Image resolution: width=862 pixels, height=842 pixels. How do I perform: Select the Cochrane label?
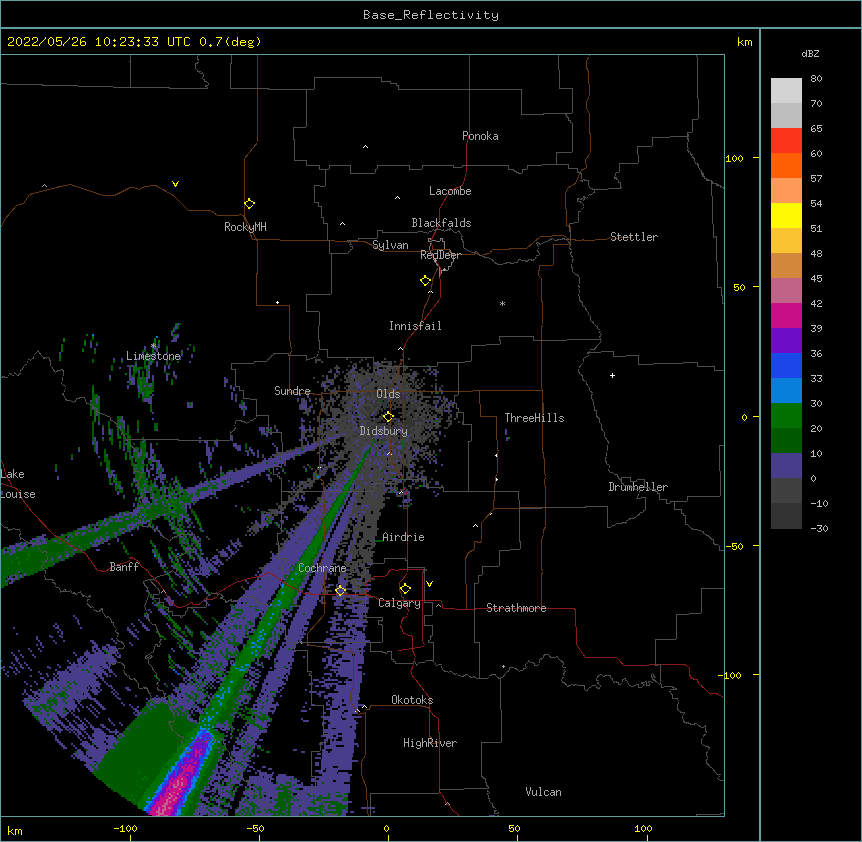click(322, 568)
